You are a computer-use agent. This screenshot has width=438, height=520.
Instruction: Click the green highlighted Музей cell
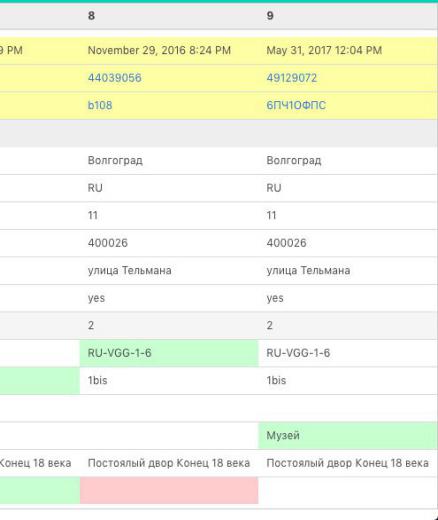pyautogui.click(x=348, y=435)
